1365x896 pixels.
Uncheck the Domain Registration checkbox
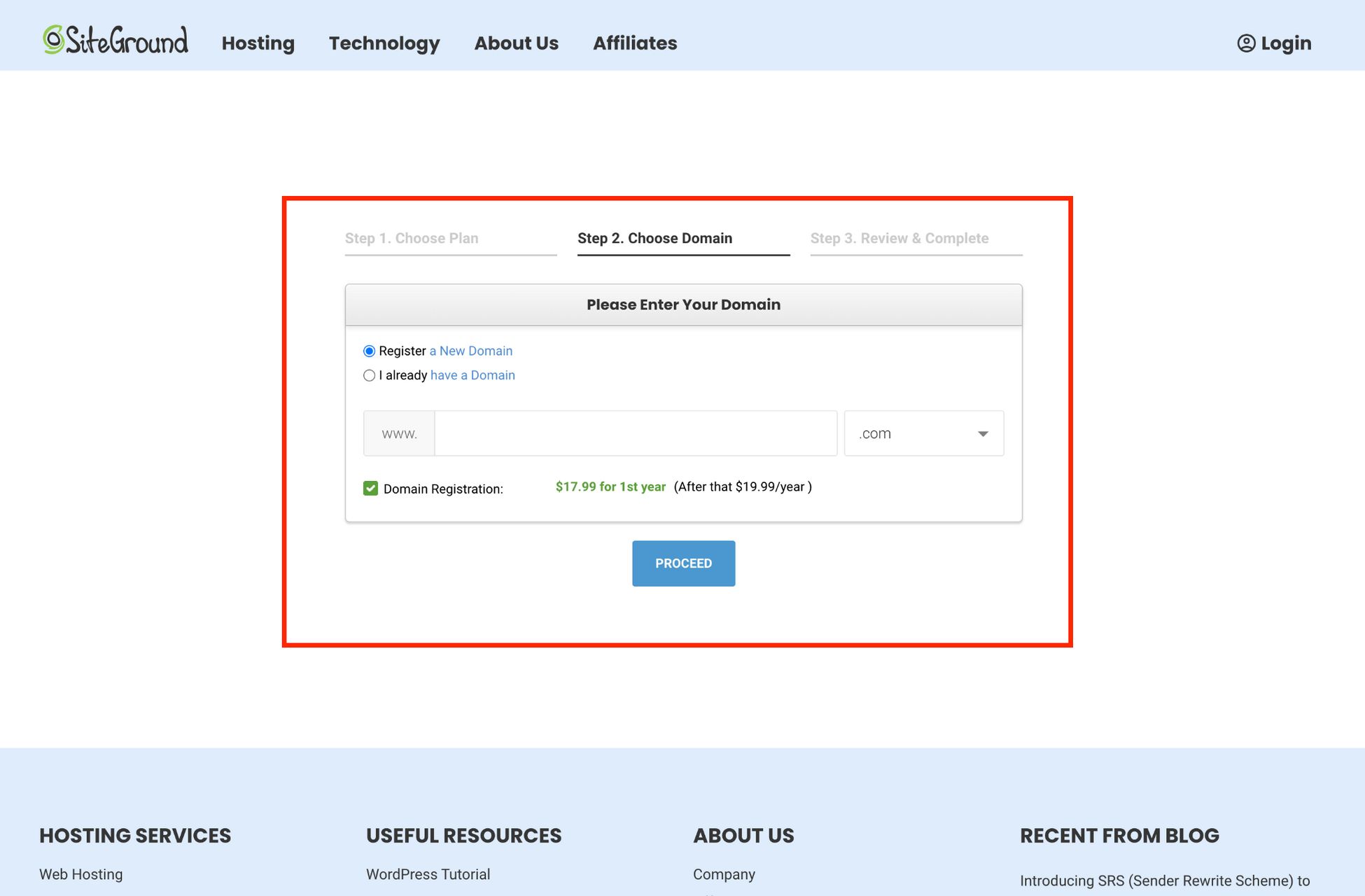coord(370,488)
